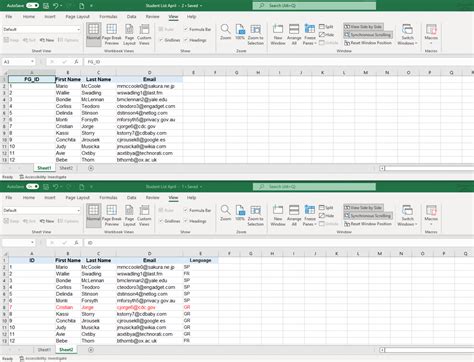Click the formula bar in April - 1 window
This screenshot has height=362, width=474.
pos(279,243)
